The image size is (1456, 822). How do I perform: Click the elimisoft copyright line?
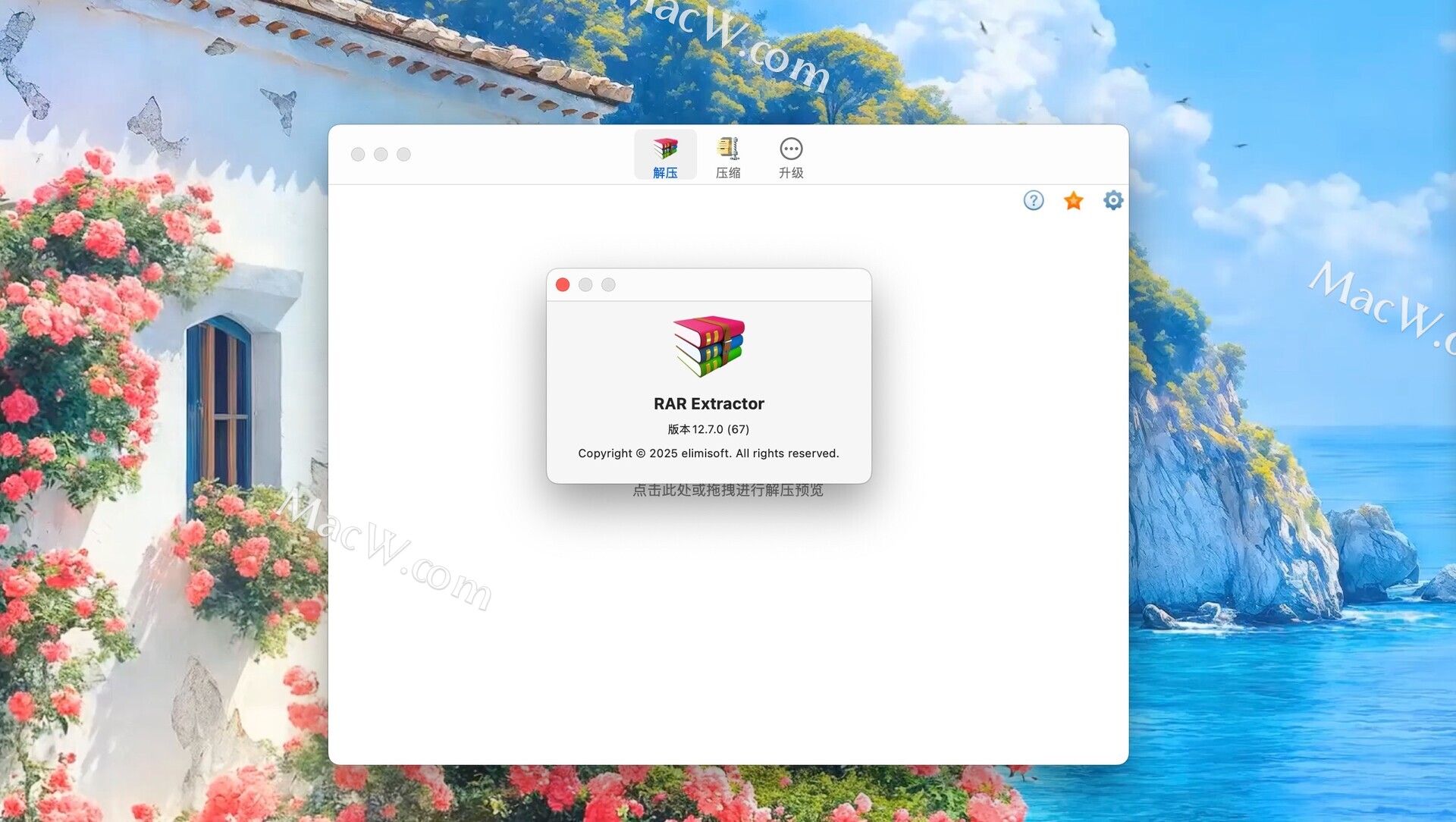tap(708, 453)
